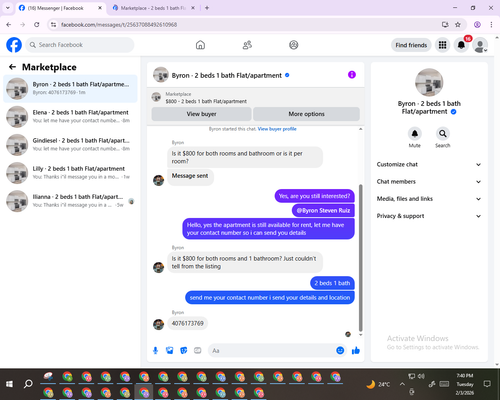Viewport: 500px width, 400px height.
Task: Click the 4076173769 message bubble
Action: pos(187,323)
